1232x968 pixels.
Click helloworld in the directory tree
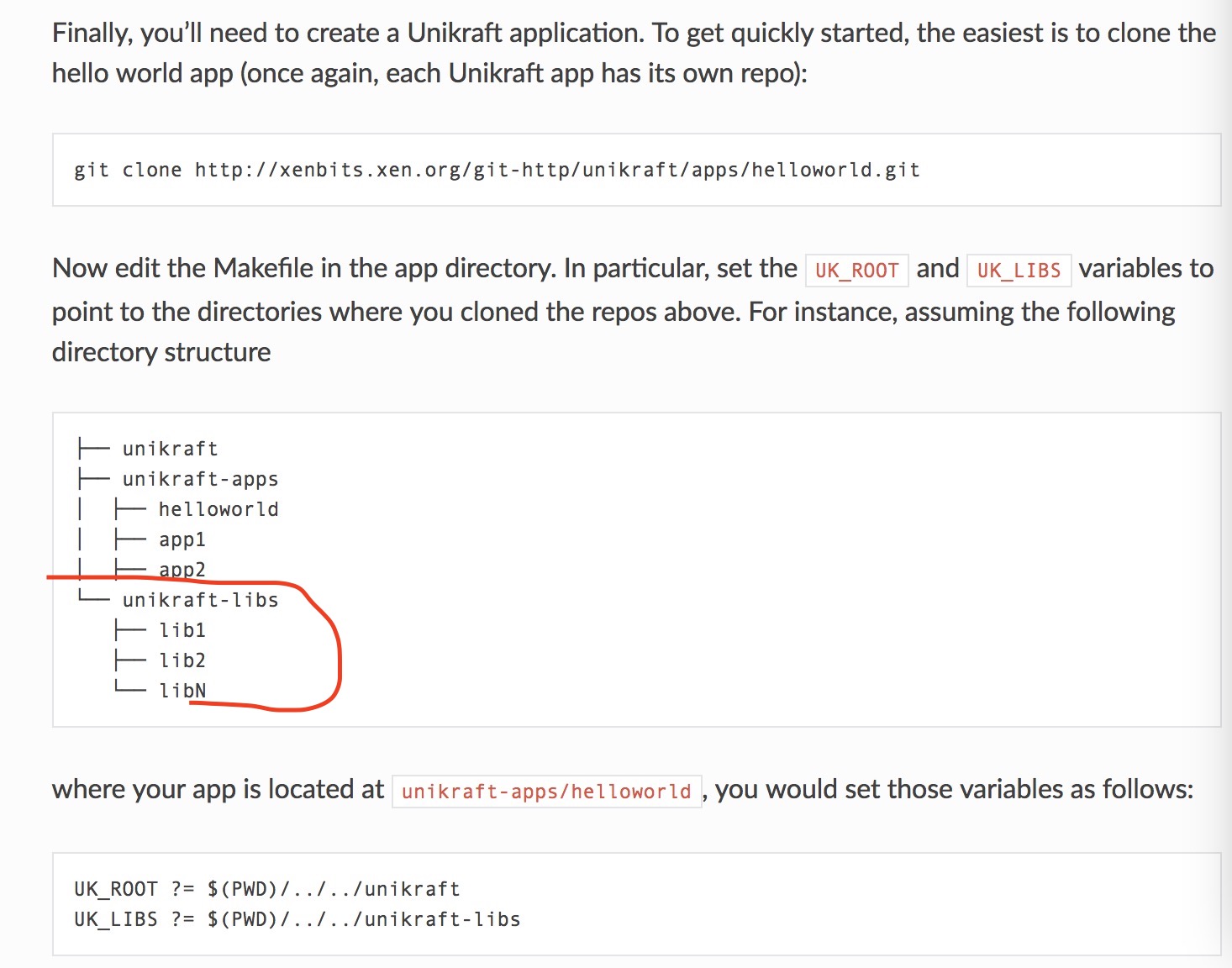pyautogui.click(x=218, y=509)
